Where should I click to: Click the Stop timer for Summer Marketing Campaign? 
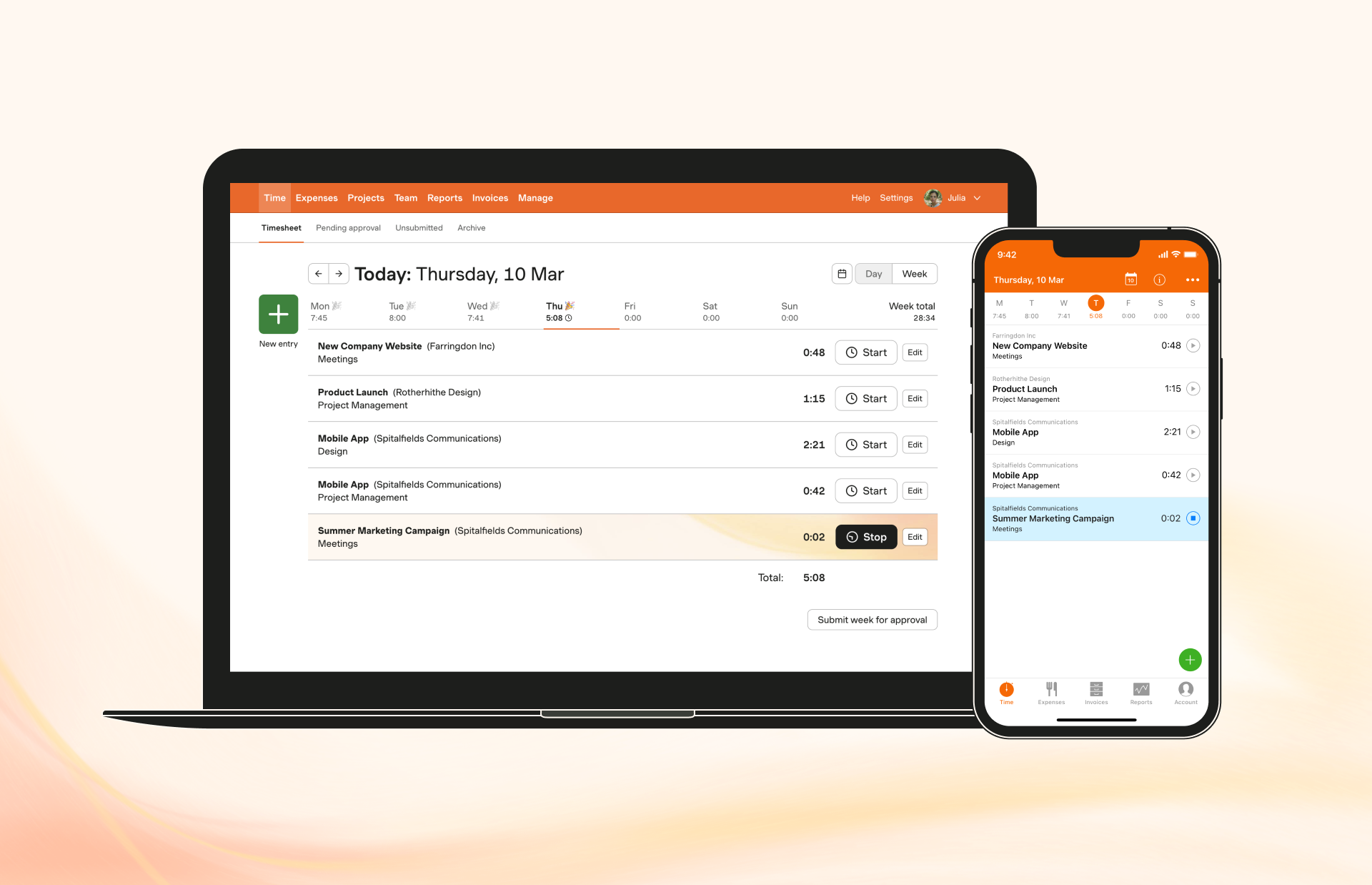[865, 536]
